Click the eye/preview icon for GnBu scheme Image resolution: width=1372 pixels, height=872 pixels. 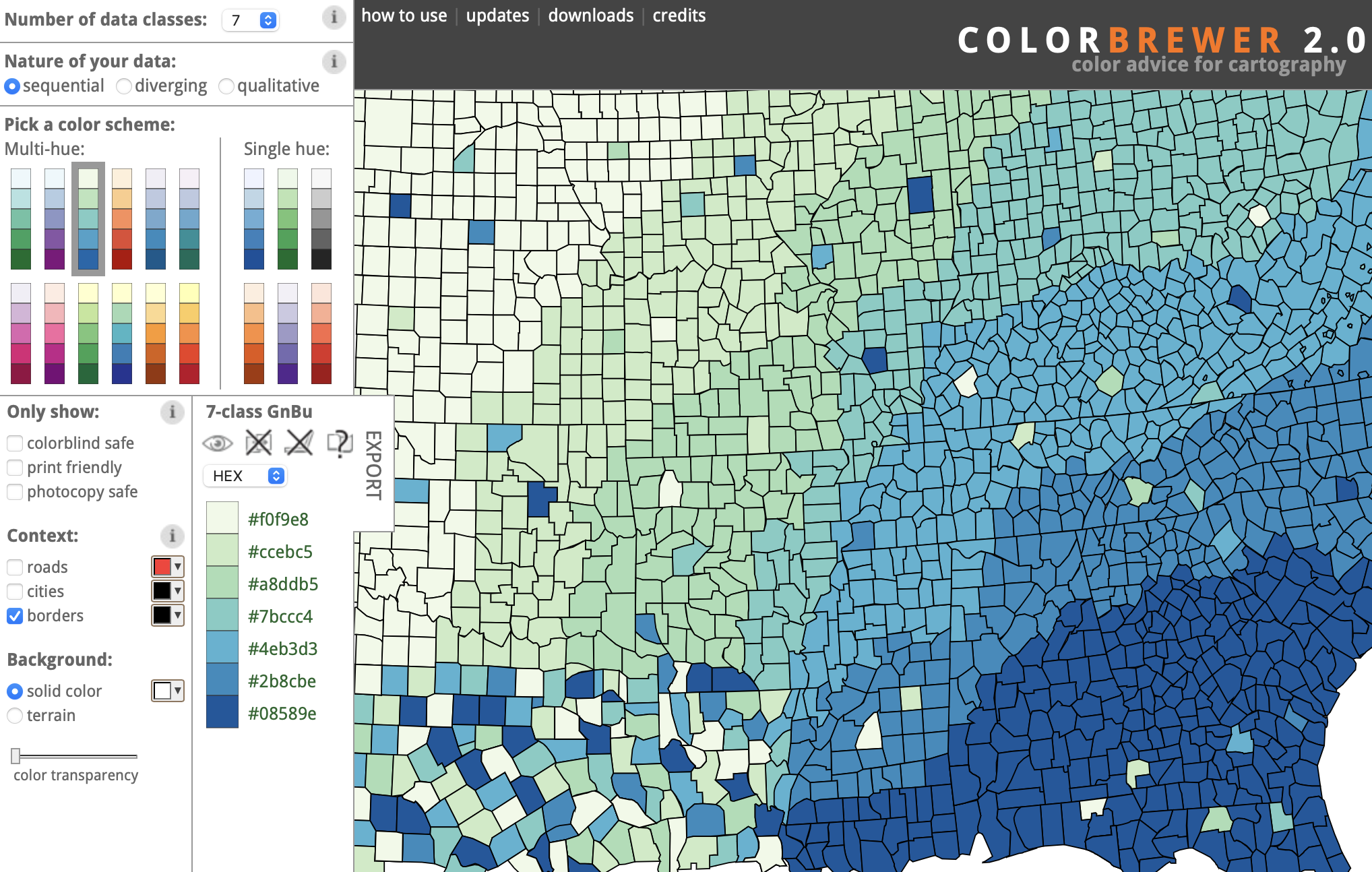click(x=218, y=442)
